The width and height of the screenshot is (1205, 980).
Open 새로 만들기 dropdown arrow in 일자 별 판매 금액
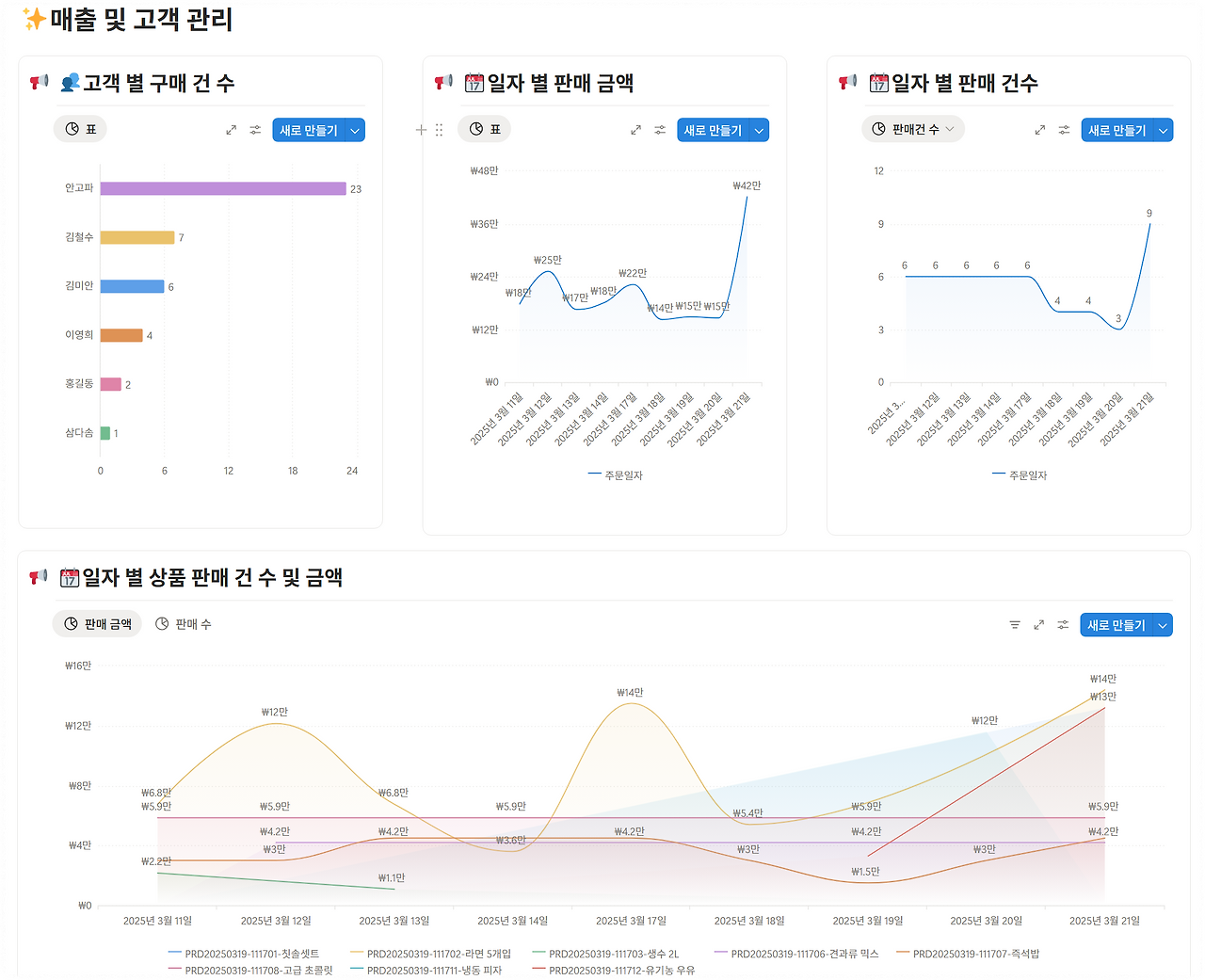759,130
